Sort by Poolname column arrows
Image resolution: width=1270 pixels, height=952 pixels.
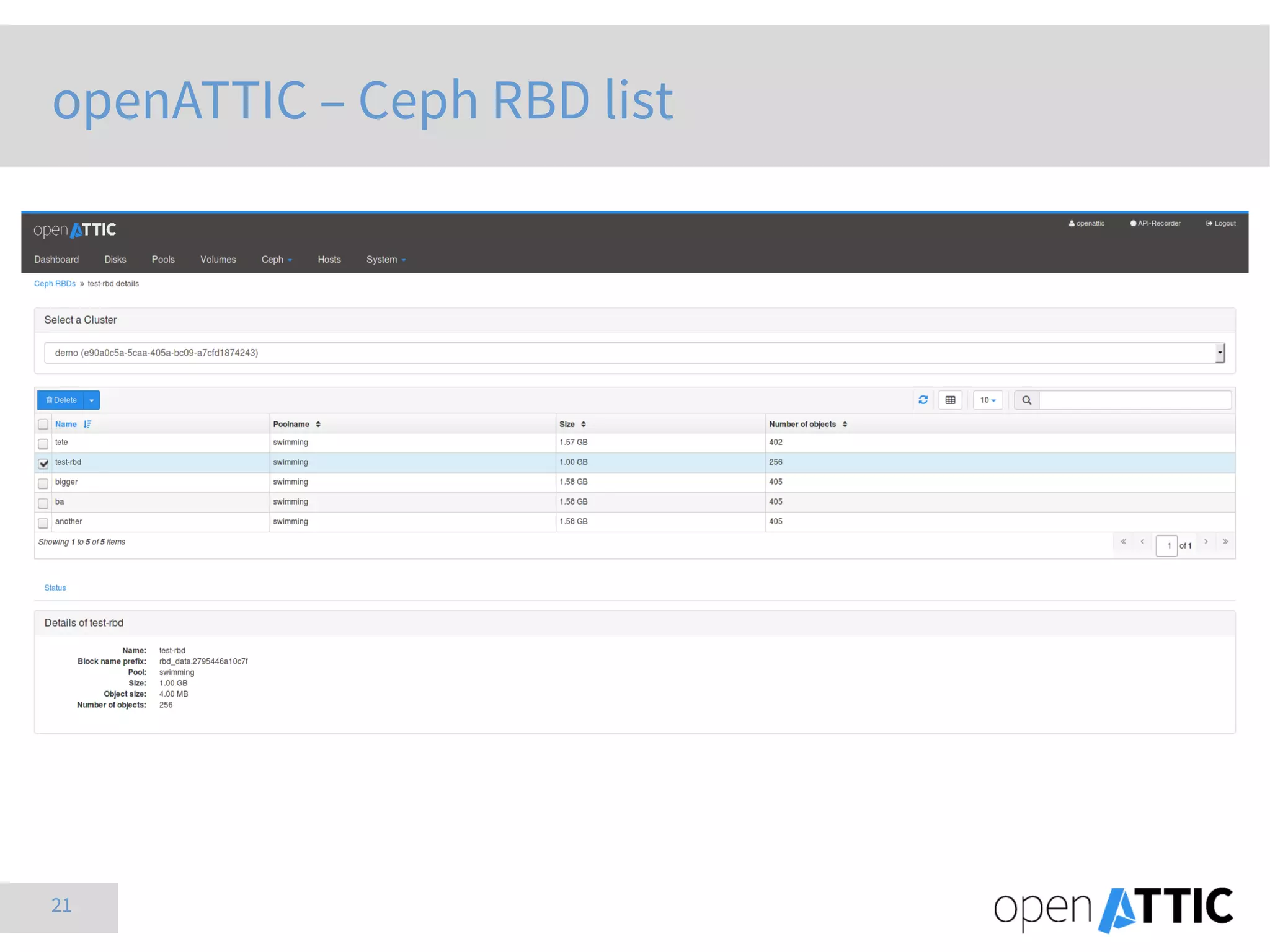(x=318, y=424)
